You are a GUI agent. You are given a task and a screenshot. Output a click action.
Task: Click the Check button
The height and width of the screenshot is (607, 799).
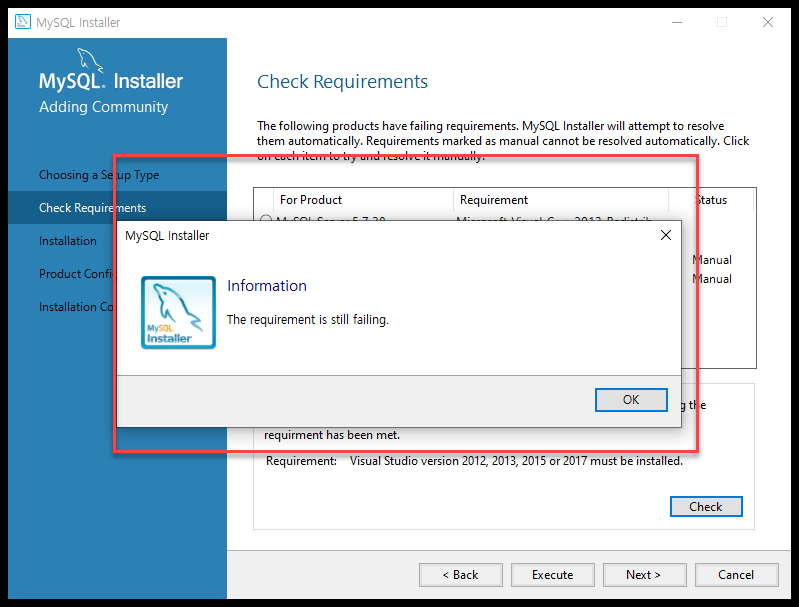tap(706, 507)
